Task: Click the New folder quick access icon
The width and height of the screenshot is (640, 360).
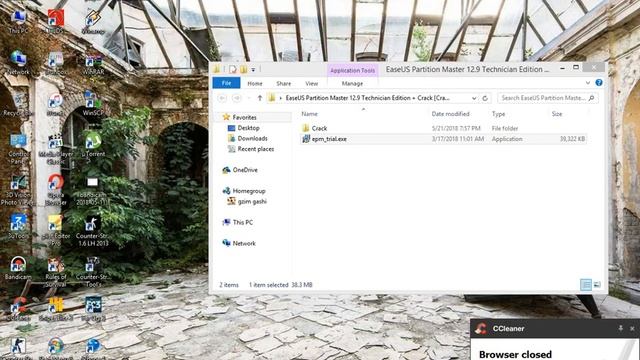Action: coord(244,69)
